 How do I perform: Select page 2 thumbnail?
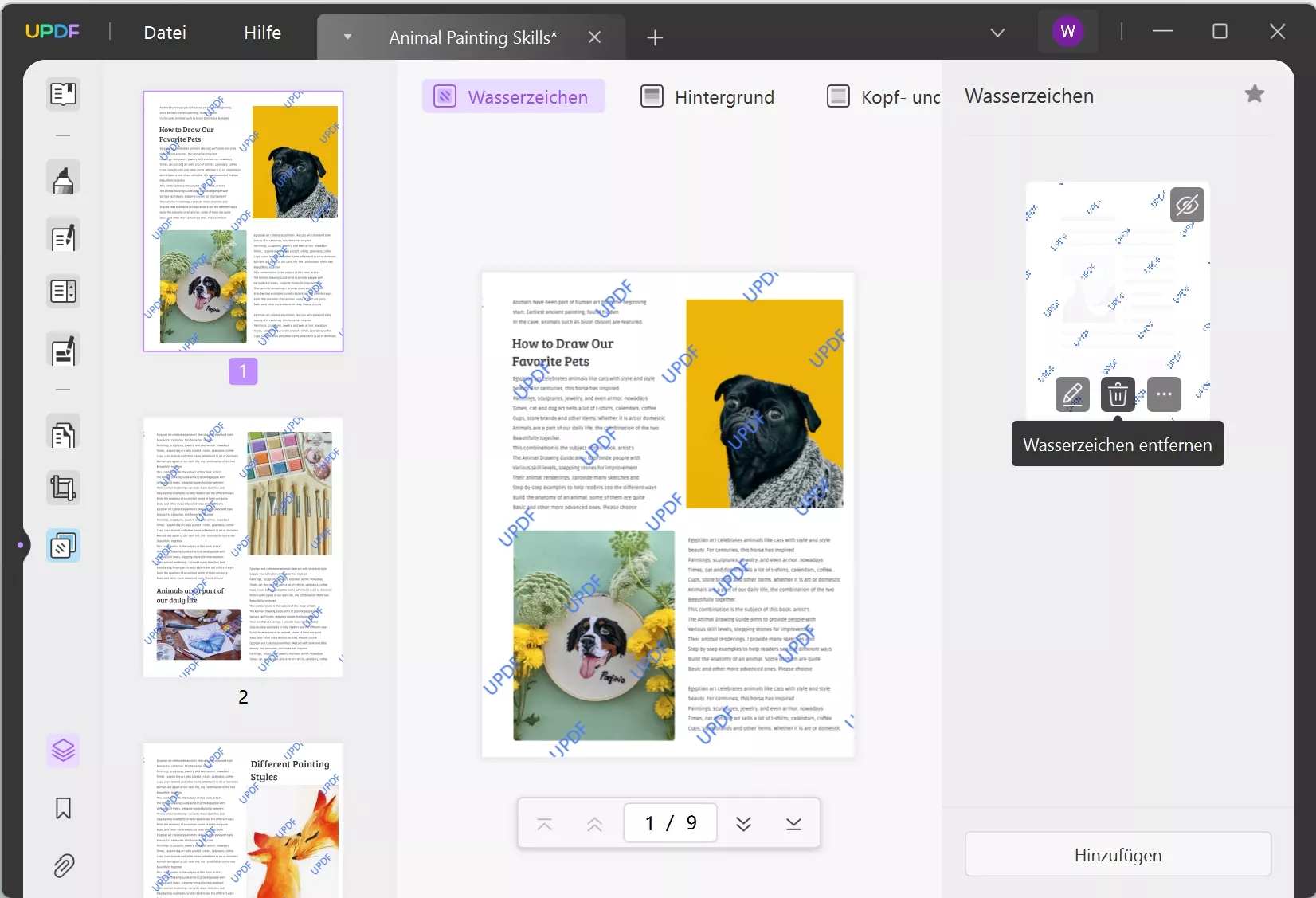243,547
